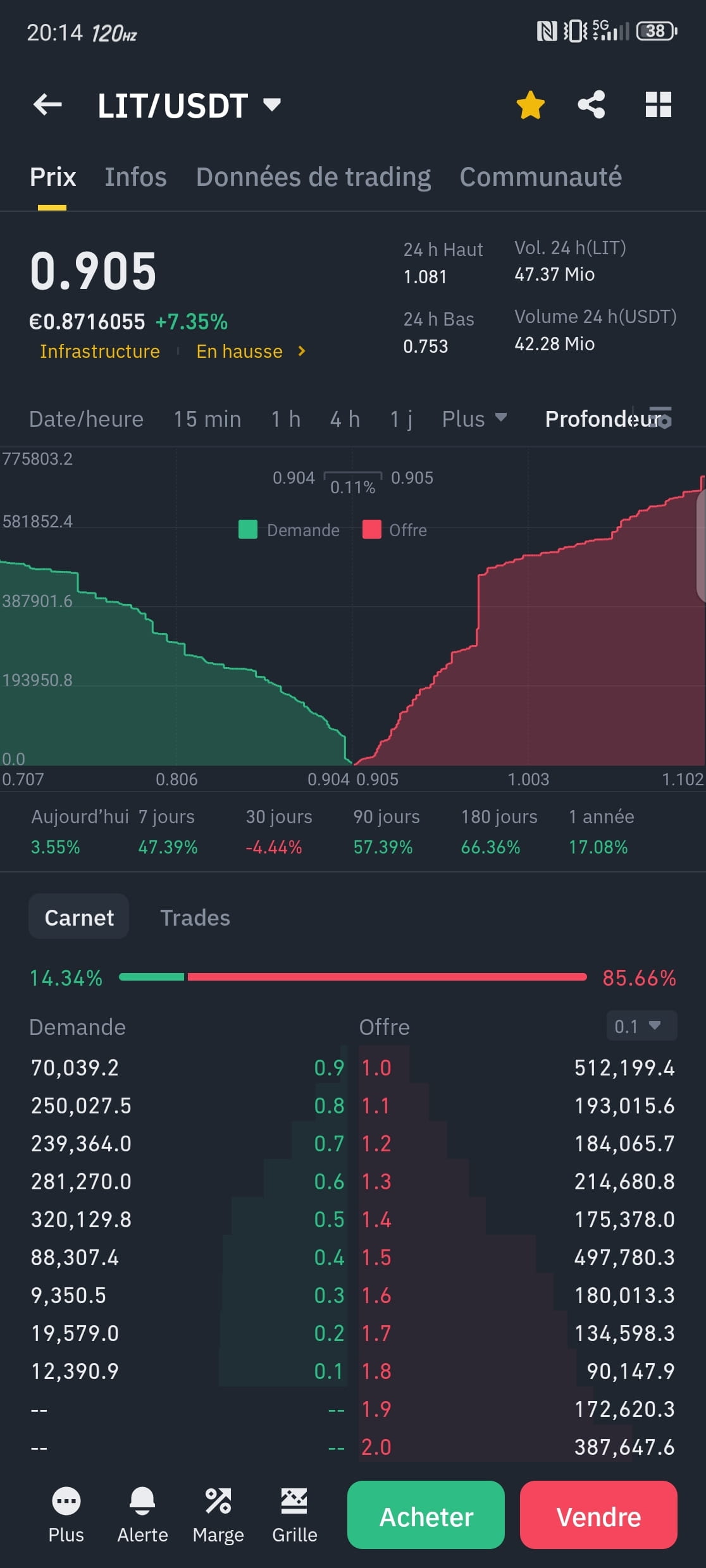Tap the ask quantity 497,780.3
Screen dimensions: 706x1568
(624, 1258)
